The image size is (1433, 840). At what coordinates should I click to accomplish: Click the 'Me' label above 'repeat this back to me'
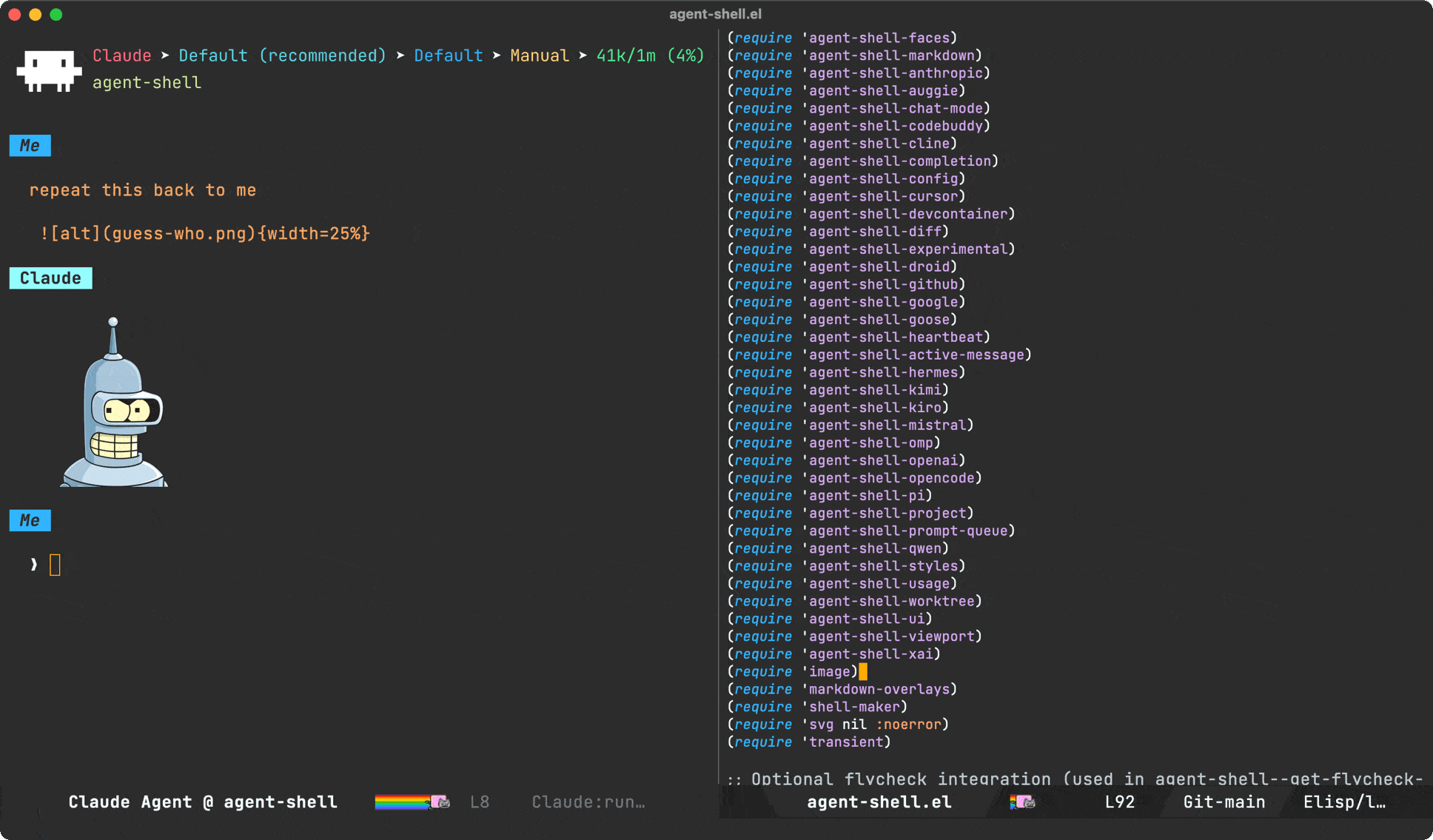(x=30, y=146)
